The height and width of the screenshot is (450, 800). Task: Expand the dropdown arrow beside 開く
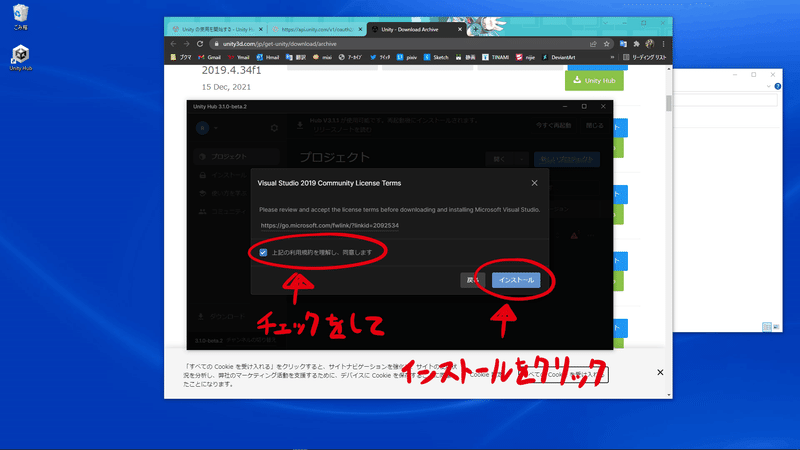click(x=521, y=159)
